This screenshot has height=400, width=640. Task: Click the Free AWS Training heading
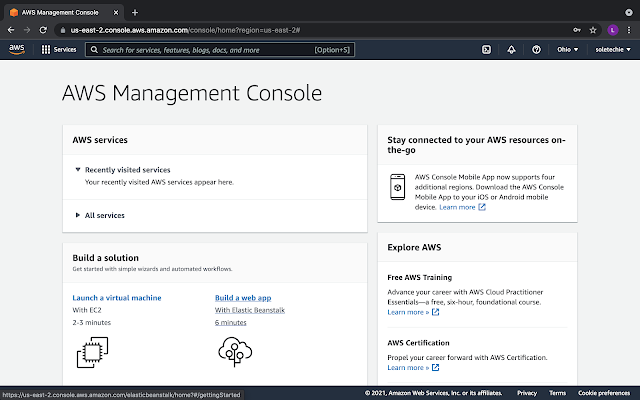420,278
